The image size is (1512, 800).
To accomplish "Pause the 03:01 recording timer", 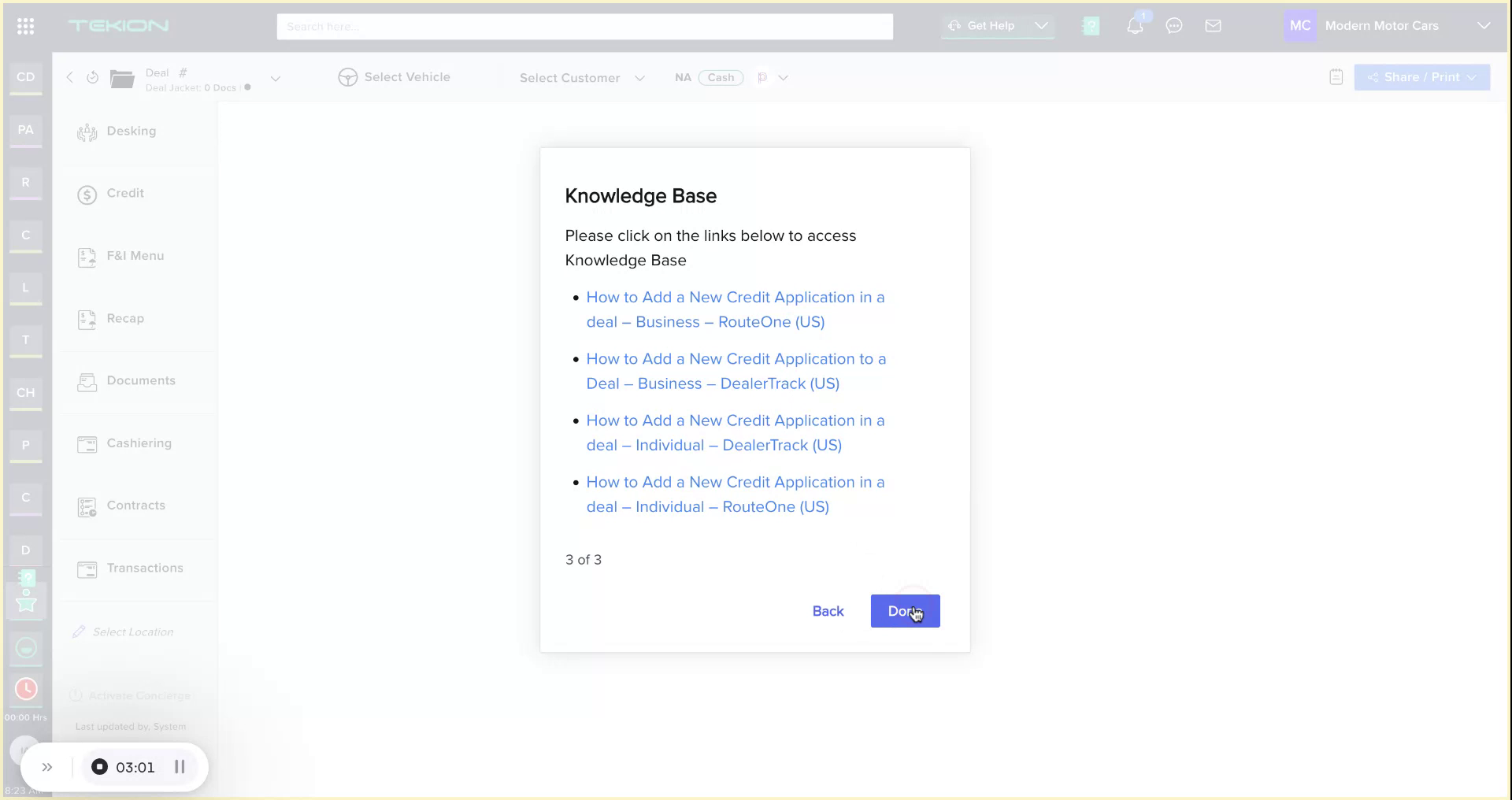I will pos(180,767).
